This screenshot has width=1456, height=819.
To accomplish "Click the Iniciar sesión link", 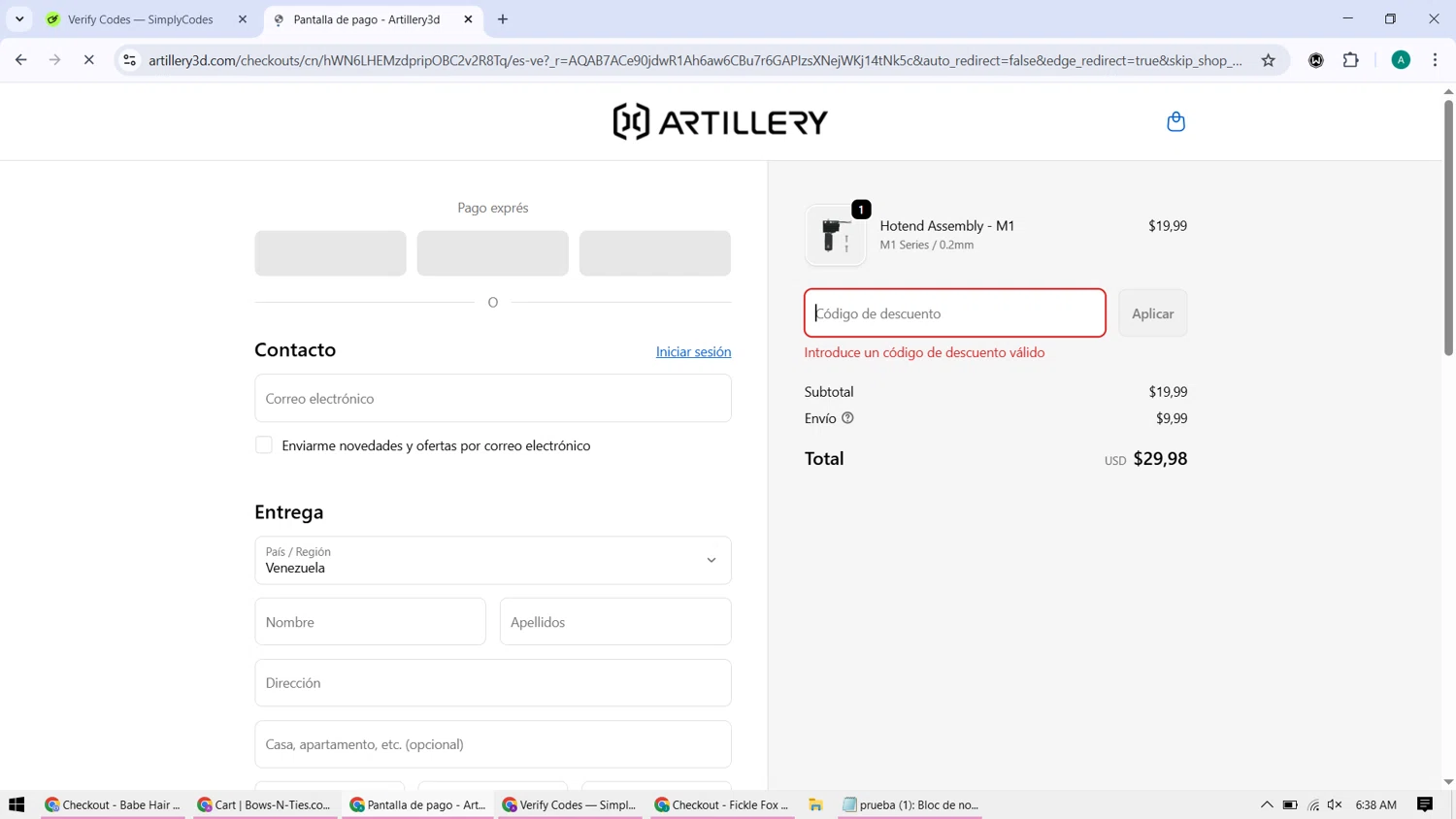I will (x=693, y=351).
